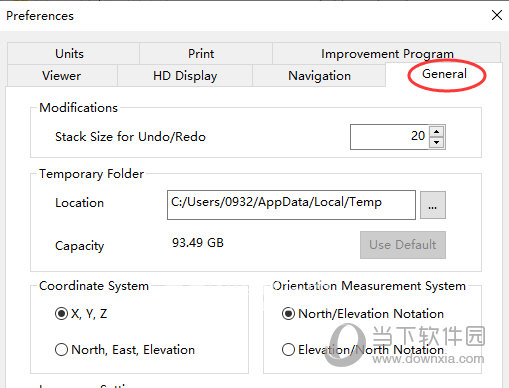Select the General tab
509x388 pixels.
(x=444, y=74)
